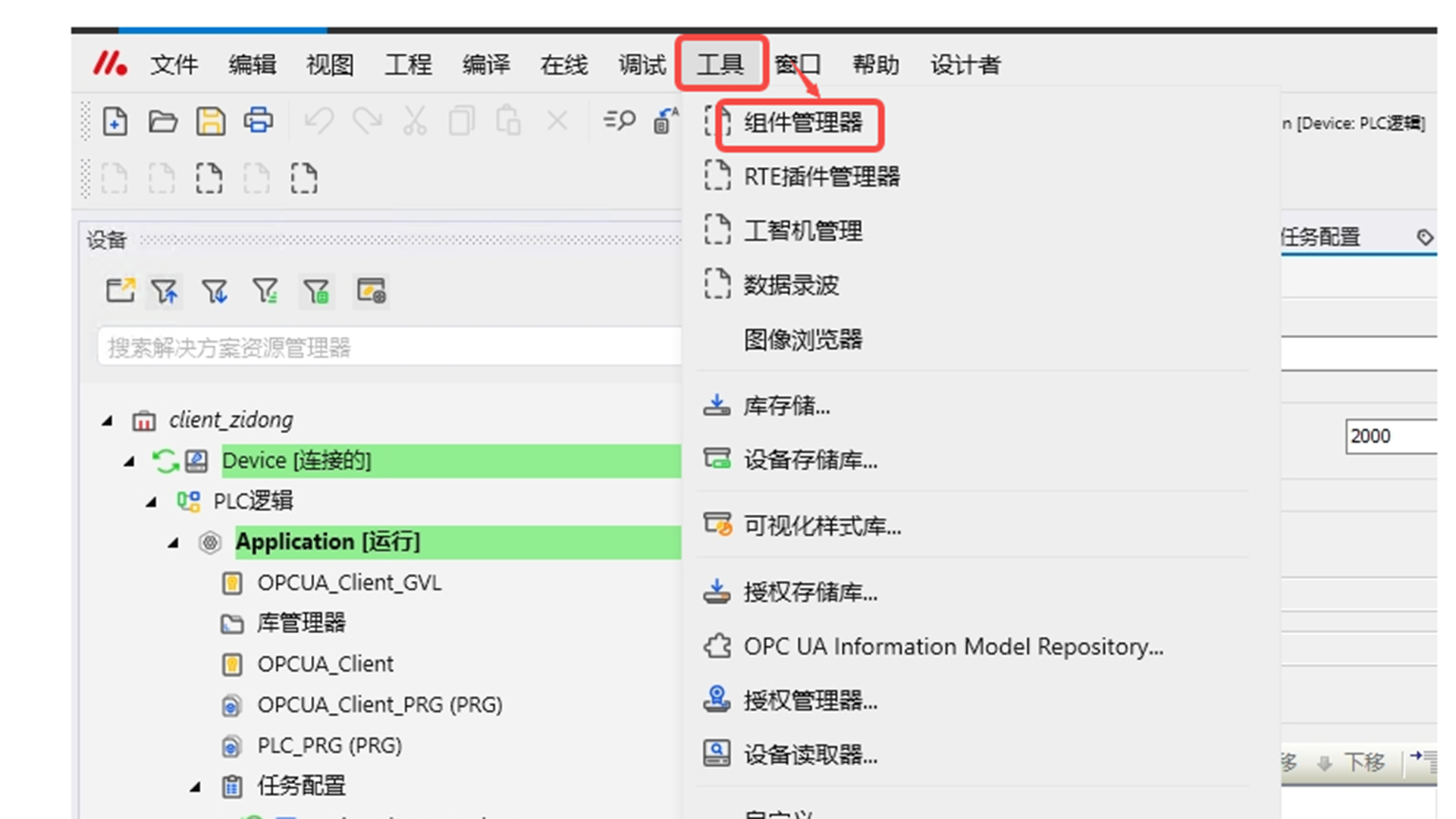Click the 库存储 download icon

click(x=717, y=406)
